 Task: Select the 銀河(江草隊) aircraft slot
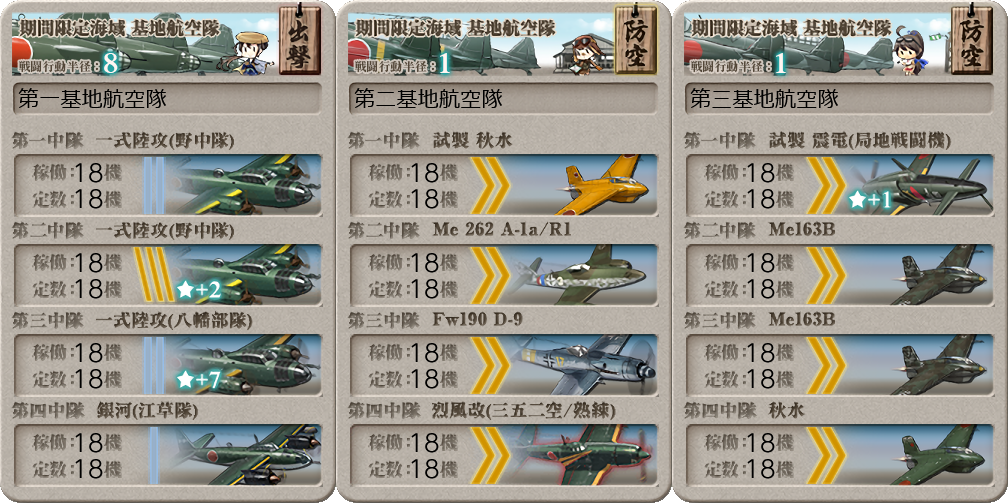[x=167, y=455]
